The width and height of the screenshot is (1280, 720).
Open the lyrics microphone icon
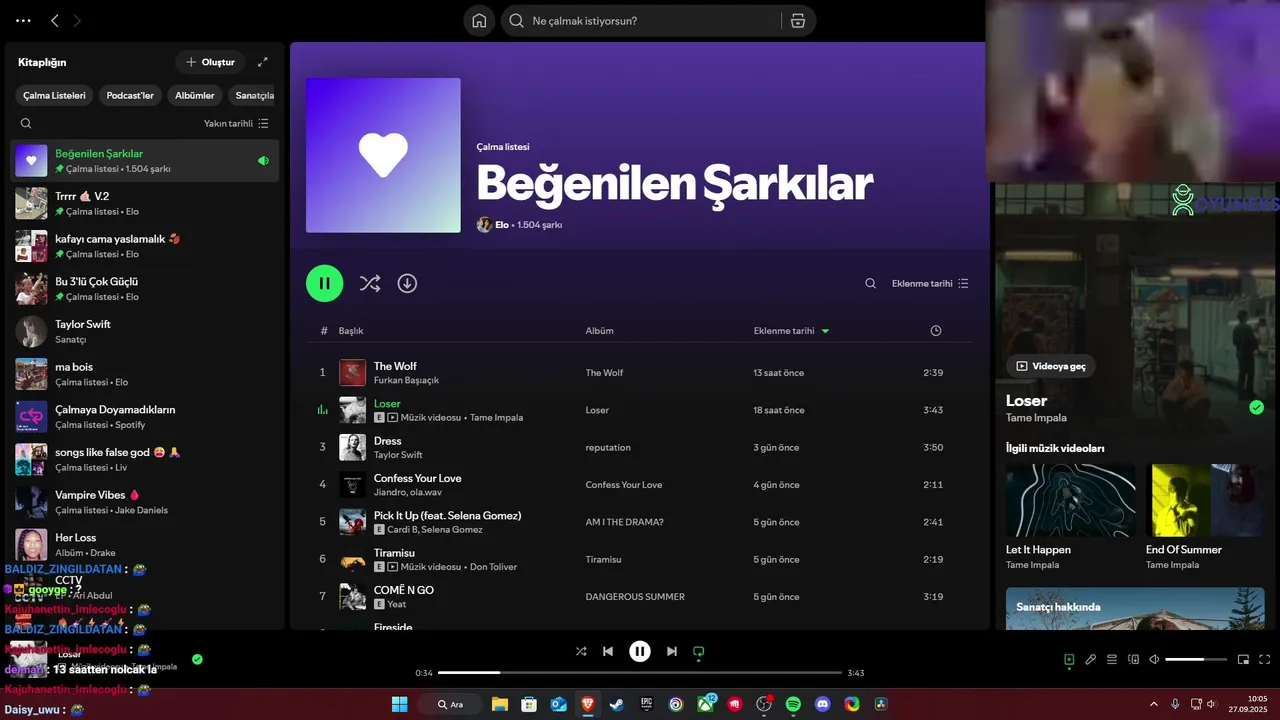click(x=1091, y=660)
